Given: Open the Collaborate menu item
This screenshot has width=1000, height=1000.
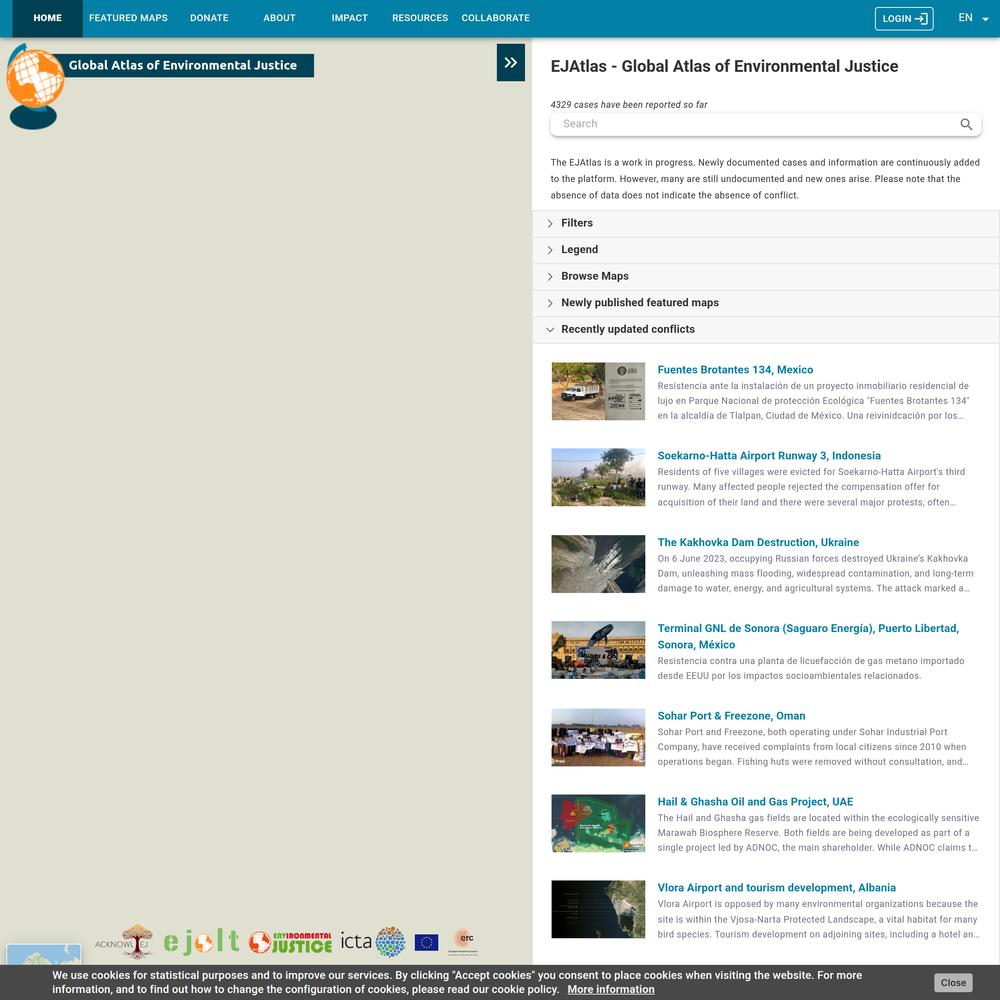Looking at the screenshot, I should (496, 18).
